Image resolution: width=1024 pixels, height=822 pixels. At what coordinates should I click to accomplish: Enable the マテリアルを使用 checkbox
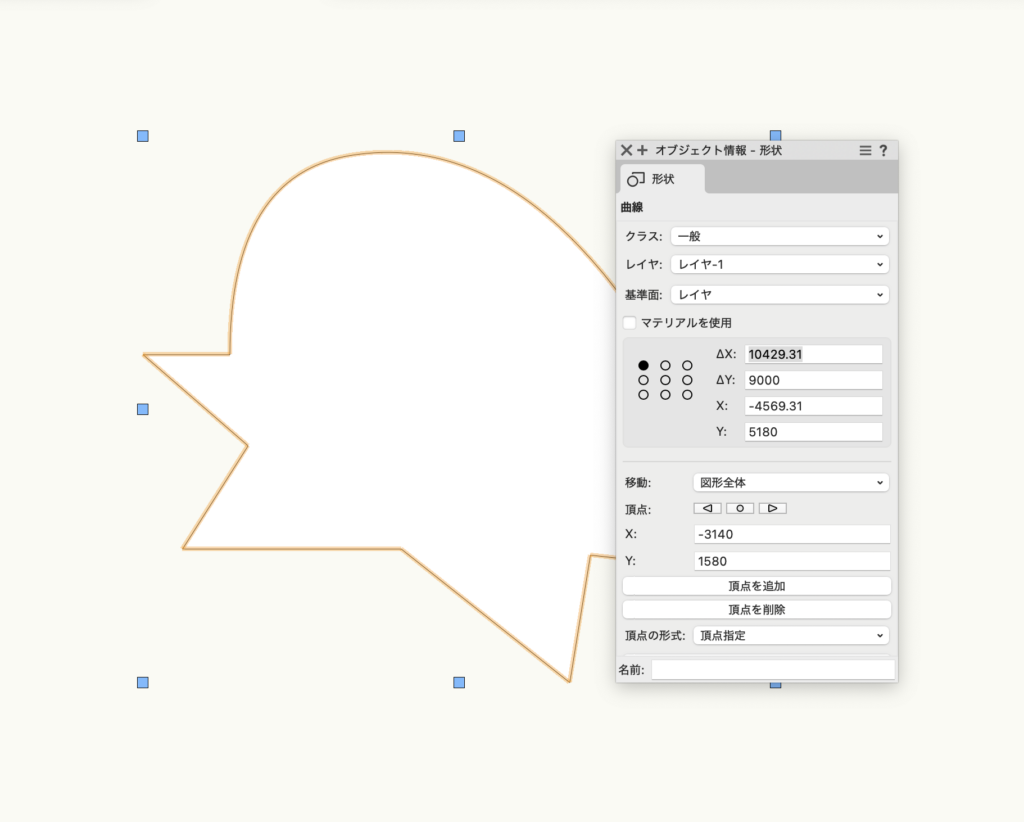pos(630,323)
